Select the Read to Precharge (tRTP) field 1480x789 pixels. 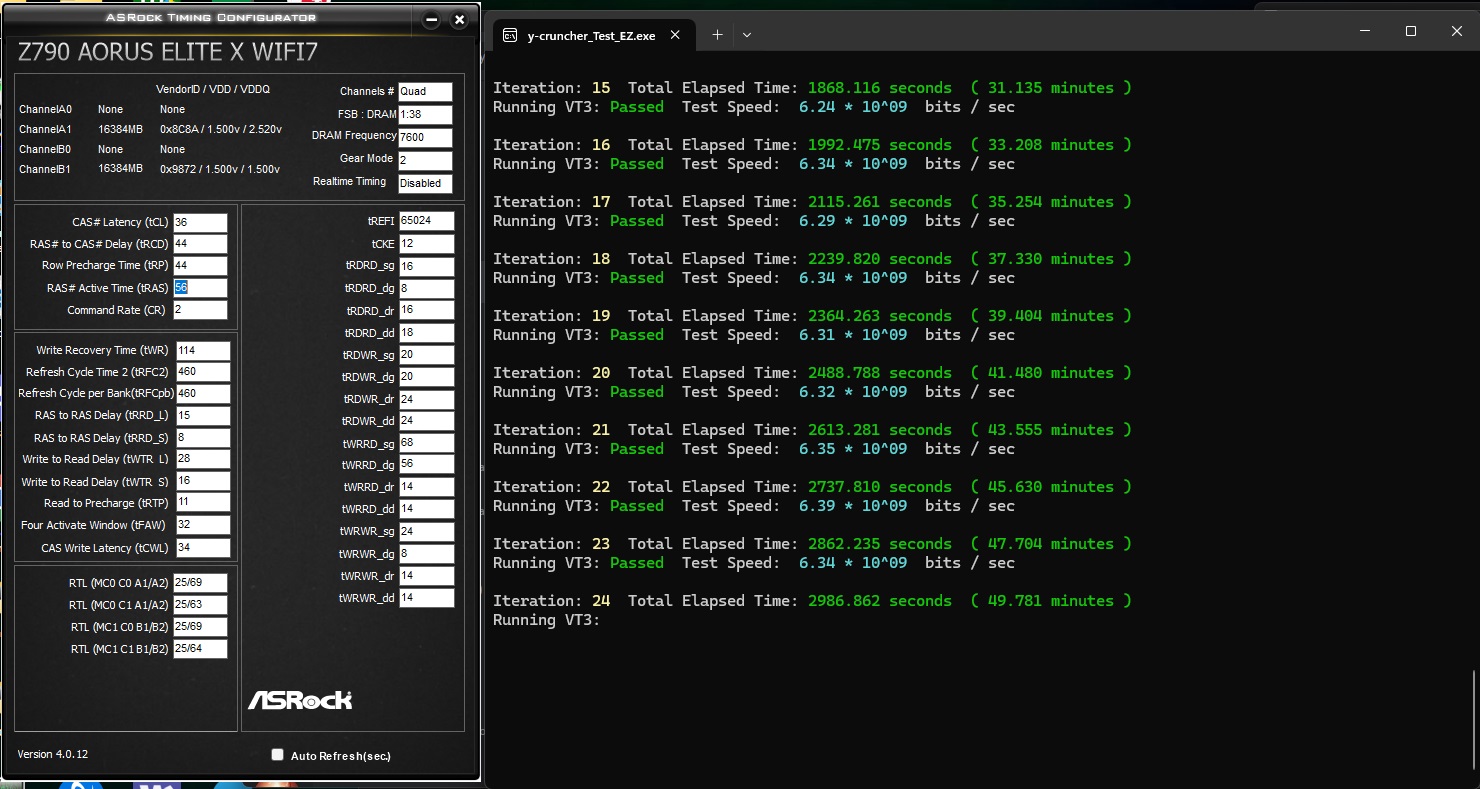pyautogui.click(x=203, y=503)
